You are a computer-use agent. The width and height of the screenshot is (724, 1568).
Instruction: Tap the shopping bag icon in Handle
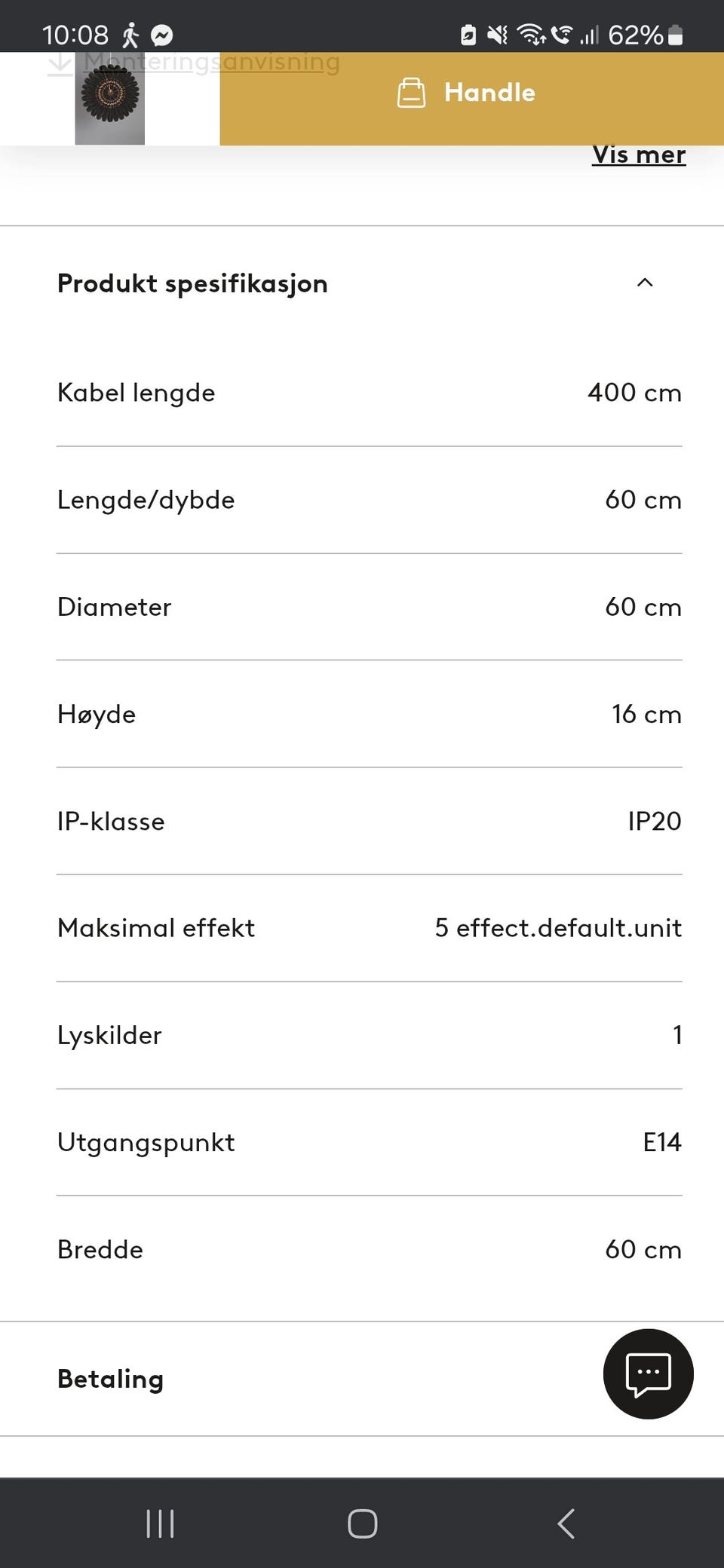coord(411,93)
